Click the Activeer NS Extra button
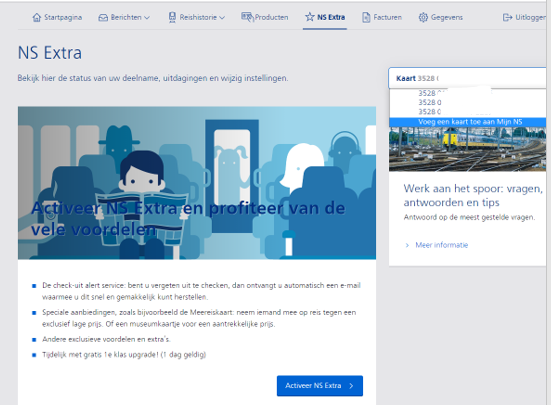The image size is (551, 405). pos(320,386)
